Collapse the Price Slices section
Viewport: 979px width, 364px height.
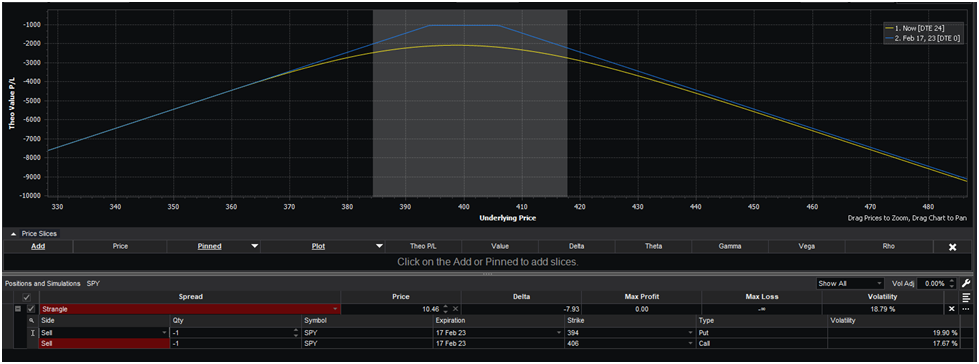(x=14, y=234)
